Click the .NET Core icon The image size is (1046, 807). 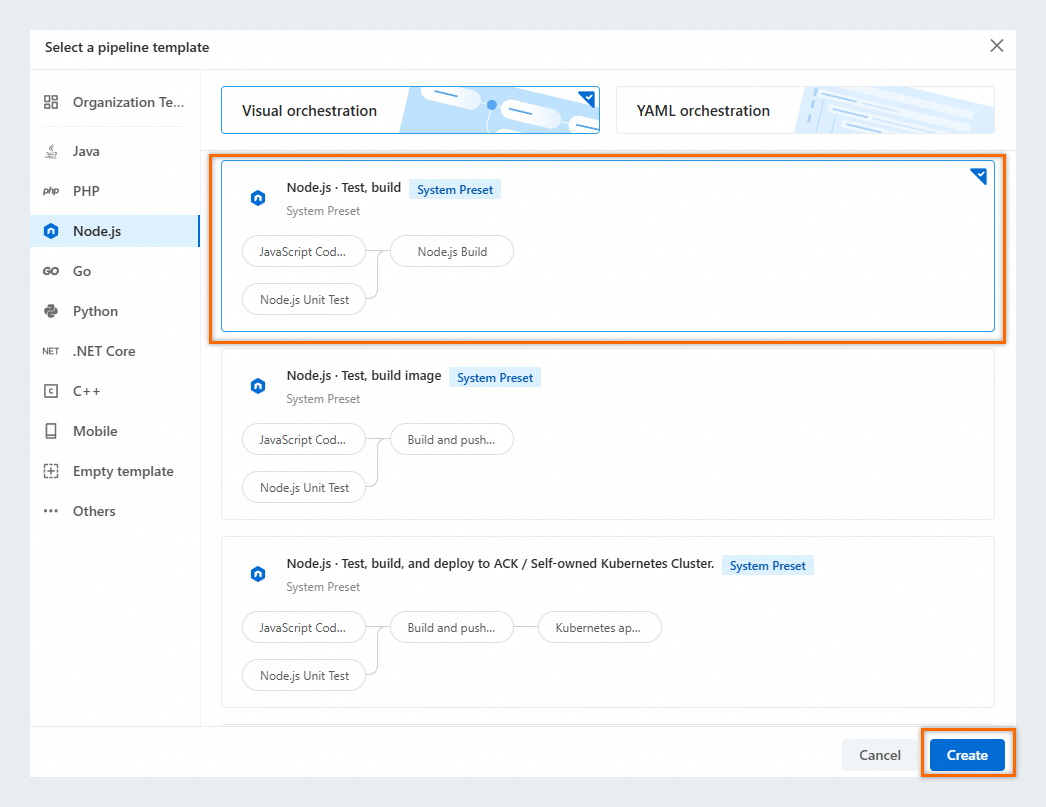pos(51,351)
